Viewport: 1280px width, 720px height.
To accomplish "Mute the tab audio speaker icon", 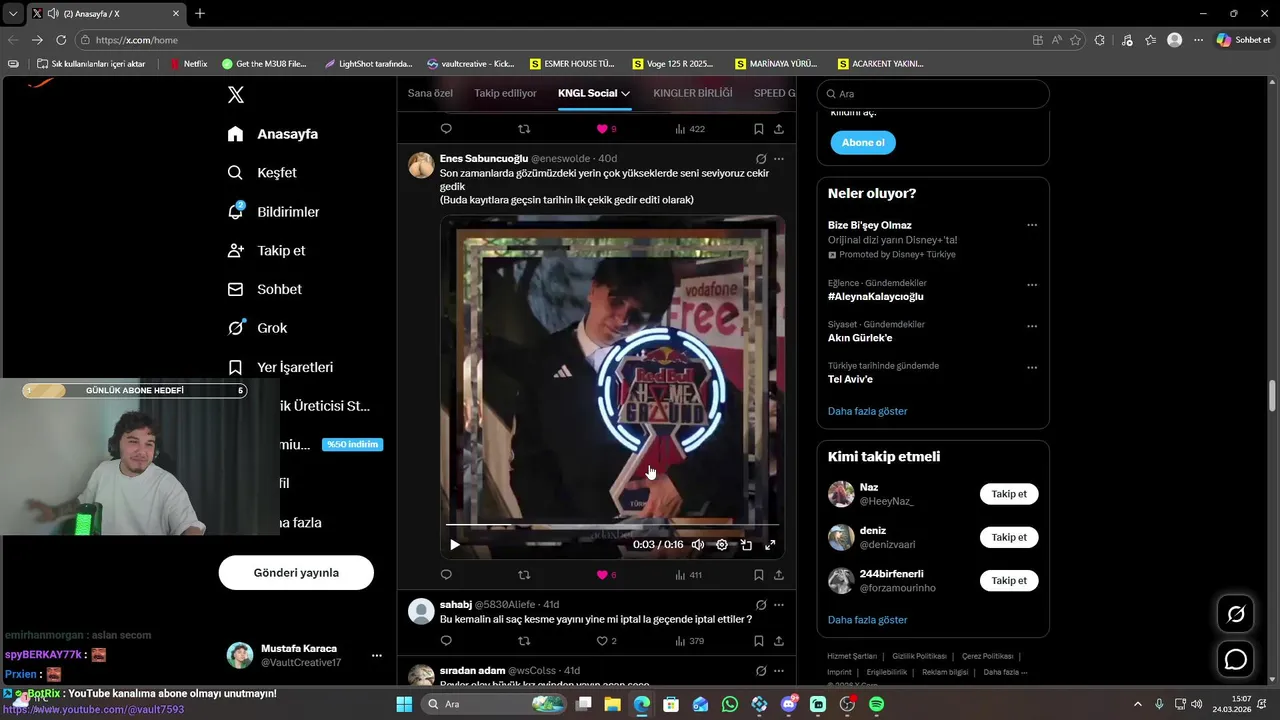I will click(52, 14).
